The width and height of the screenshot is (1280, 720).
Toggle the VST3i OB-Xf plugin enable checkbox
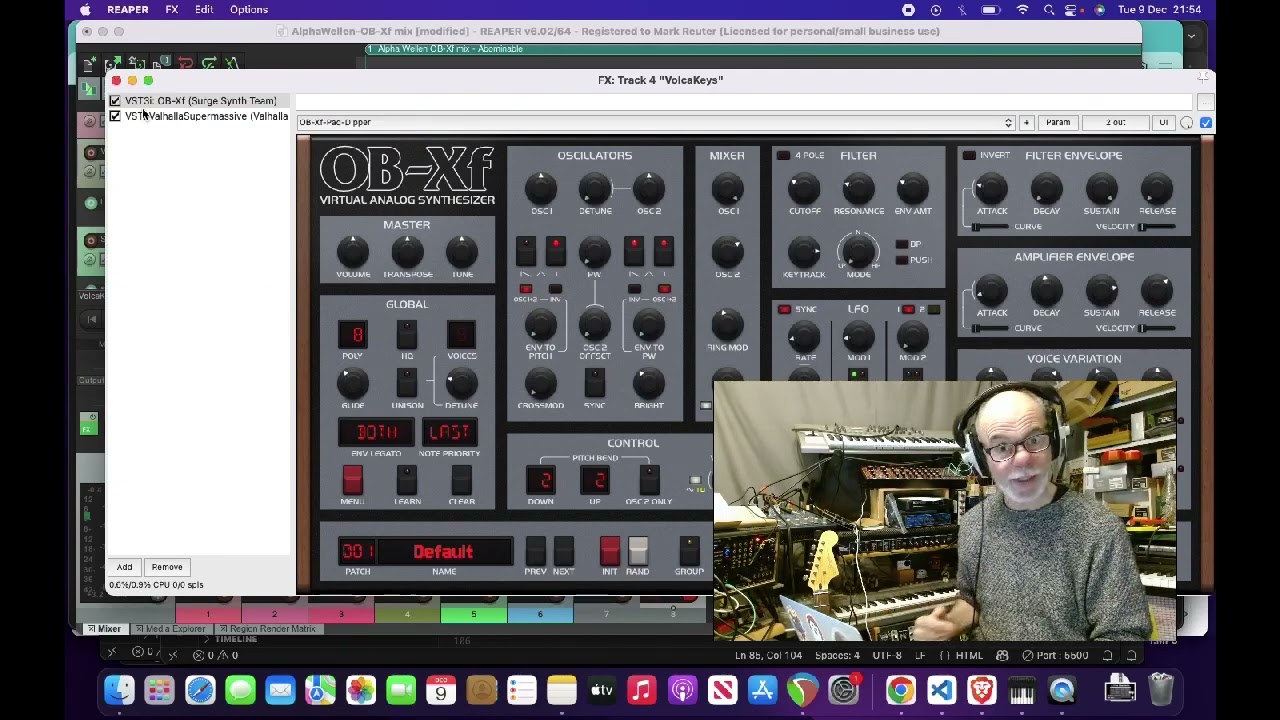coord(115,101)
